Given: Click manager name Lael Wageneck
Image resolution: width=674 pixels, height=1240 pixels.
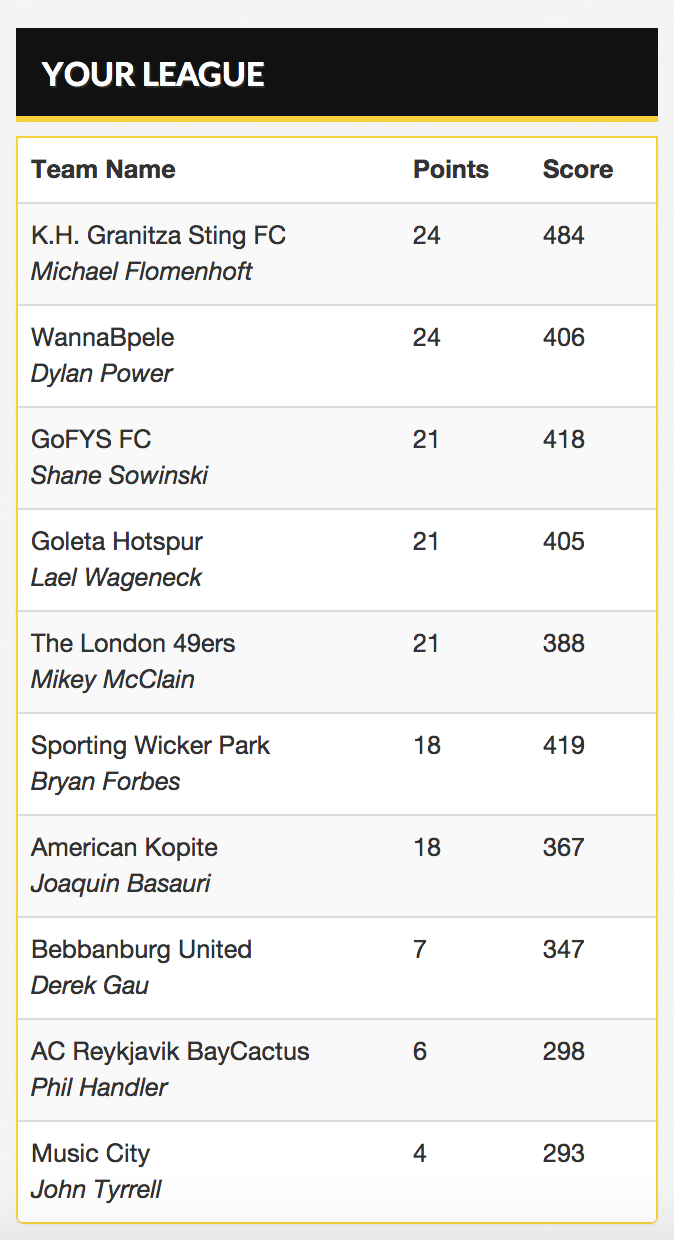Looking at the screenshot, I should 116,578.
